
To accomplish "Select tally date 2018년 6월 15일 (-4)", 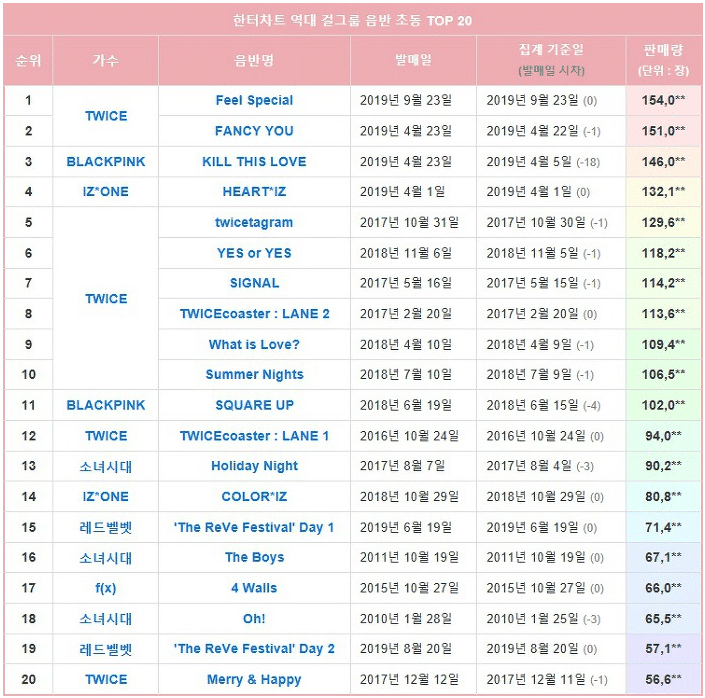I will point(543,405).
